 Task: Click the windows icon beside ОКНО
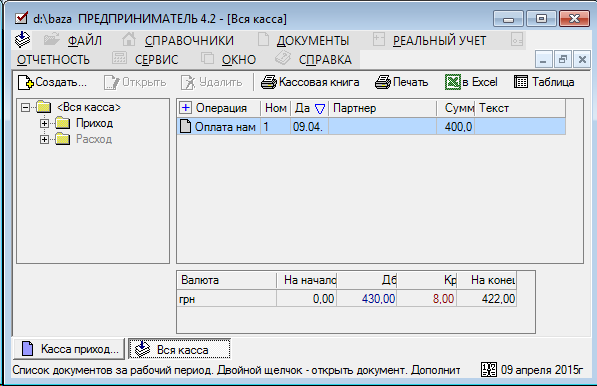pos(208,59)
